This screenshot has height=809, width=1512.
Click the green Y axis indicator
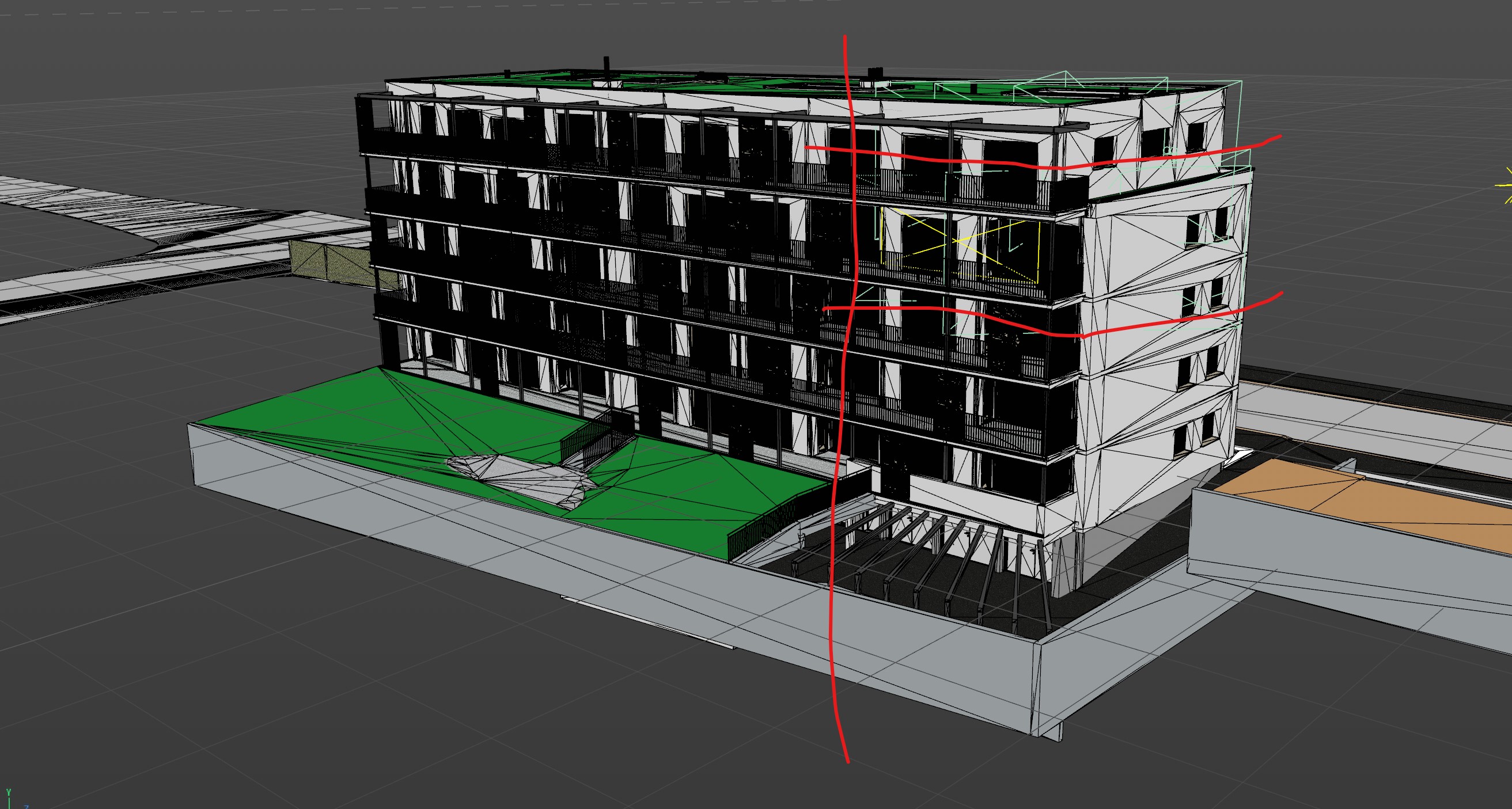point(8,793)
